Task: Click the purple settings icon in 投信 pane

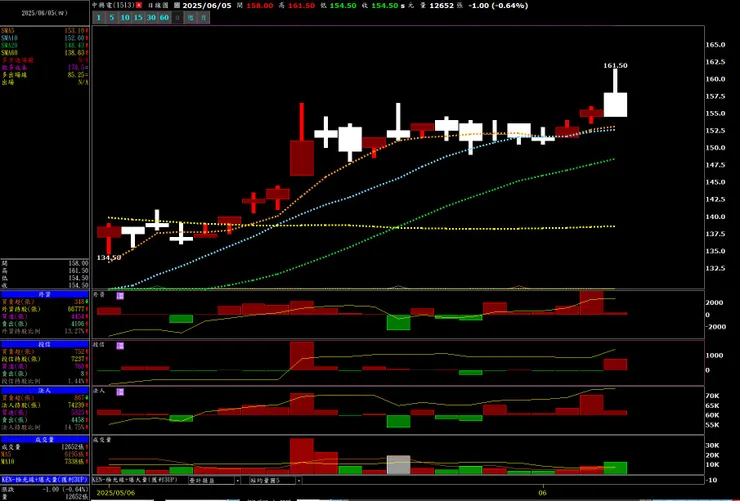Action: coord(120,346)
